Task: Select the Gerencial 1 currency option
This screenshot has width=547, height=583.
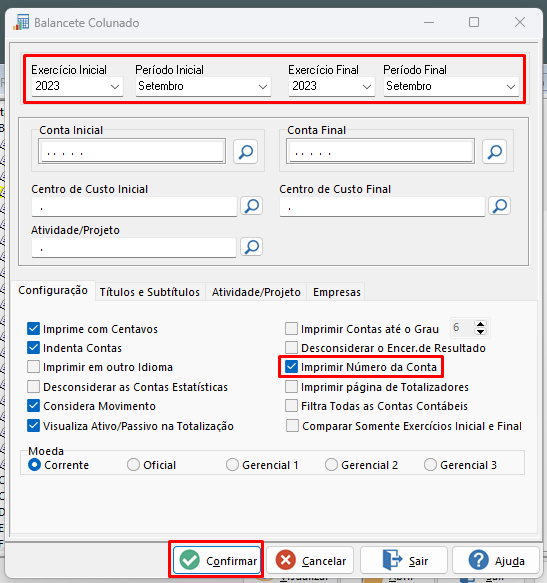Action: (232, 465)
